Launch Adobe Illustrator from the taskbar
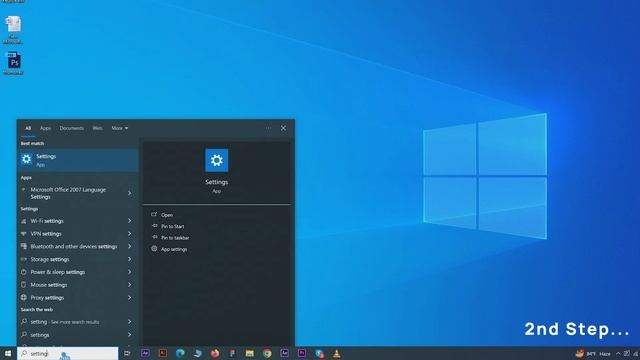 click(162, 353)
